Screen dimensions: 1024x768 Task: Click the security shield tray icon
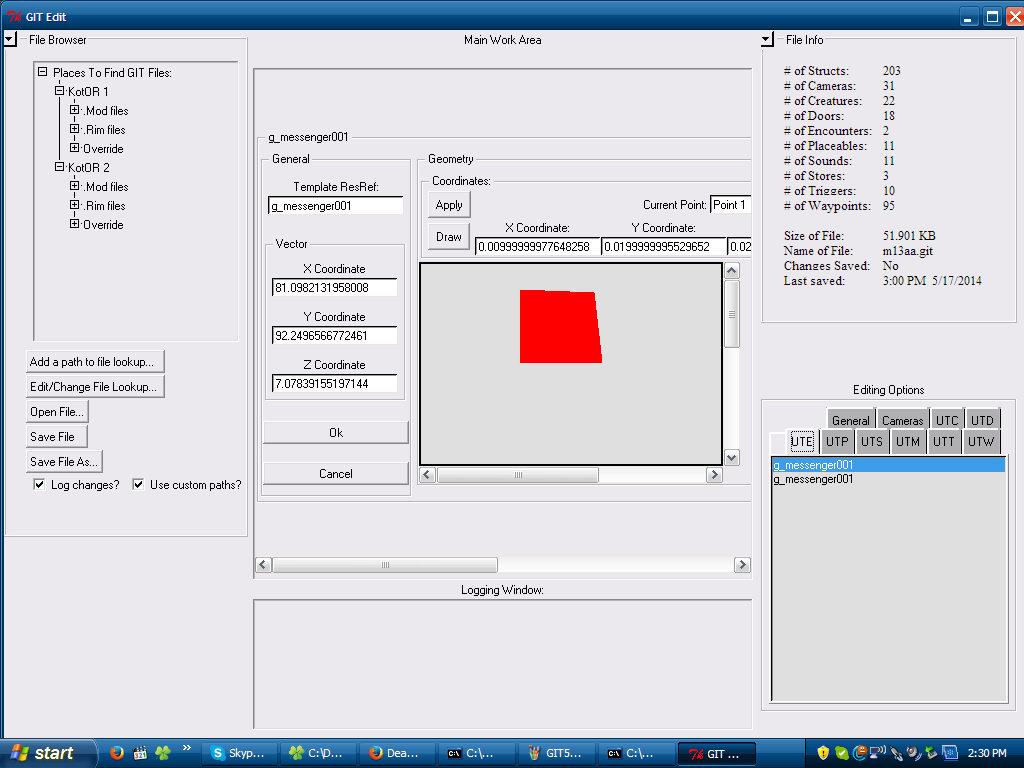pyautogui.click(x=823, y=753)
